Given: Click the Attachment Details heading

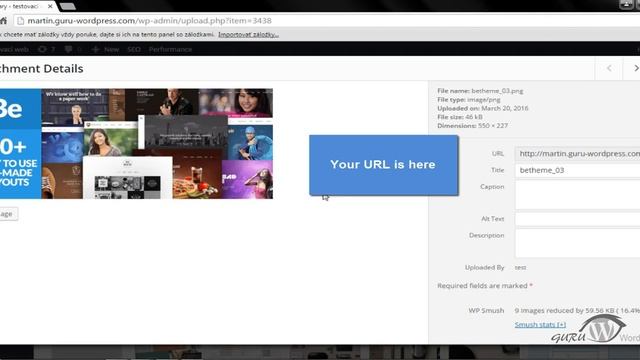Looking at the screenshot, I should (41, 69).
